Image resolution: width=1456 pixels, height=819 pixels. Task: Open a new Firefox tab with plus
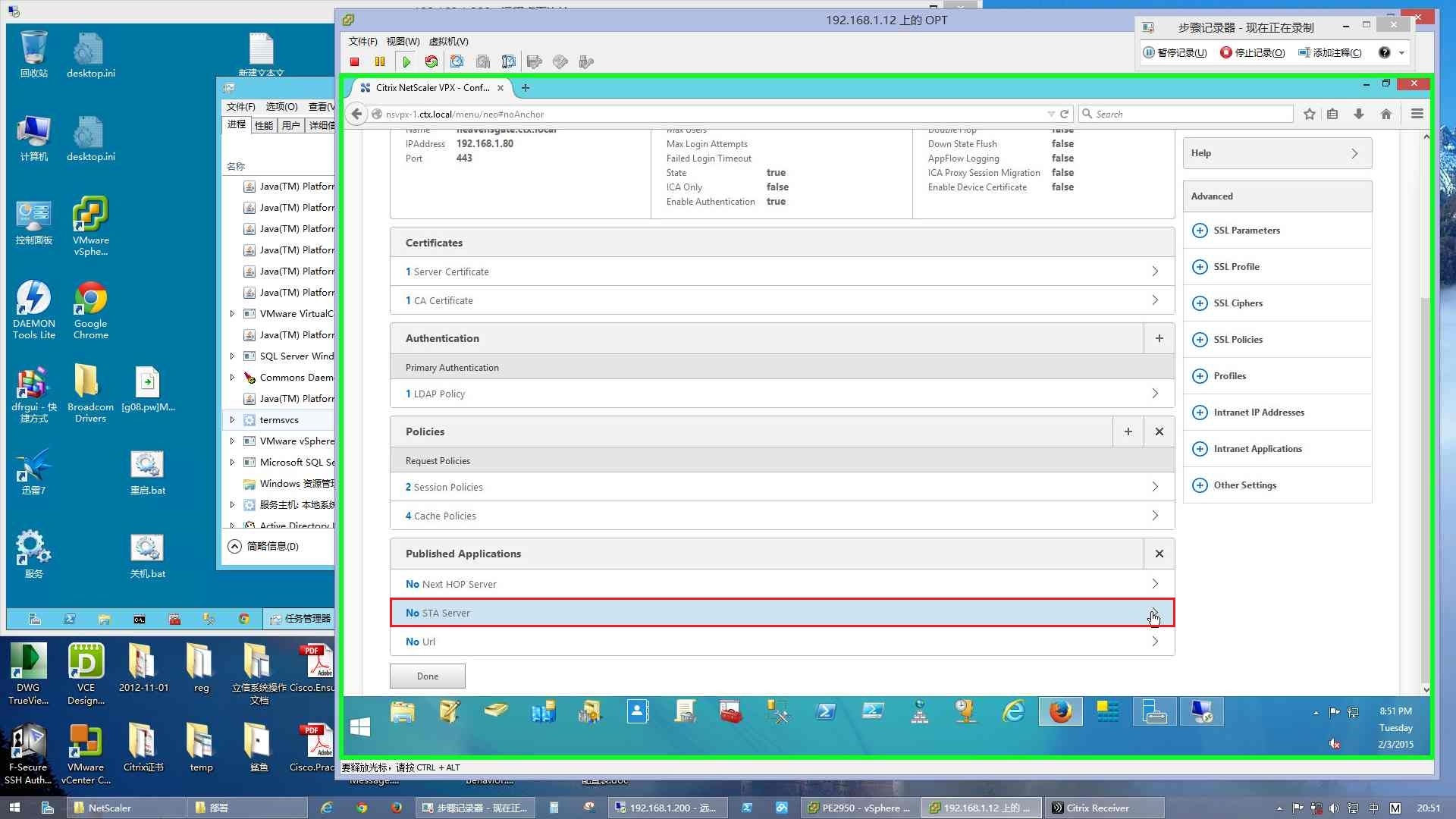526,87
